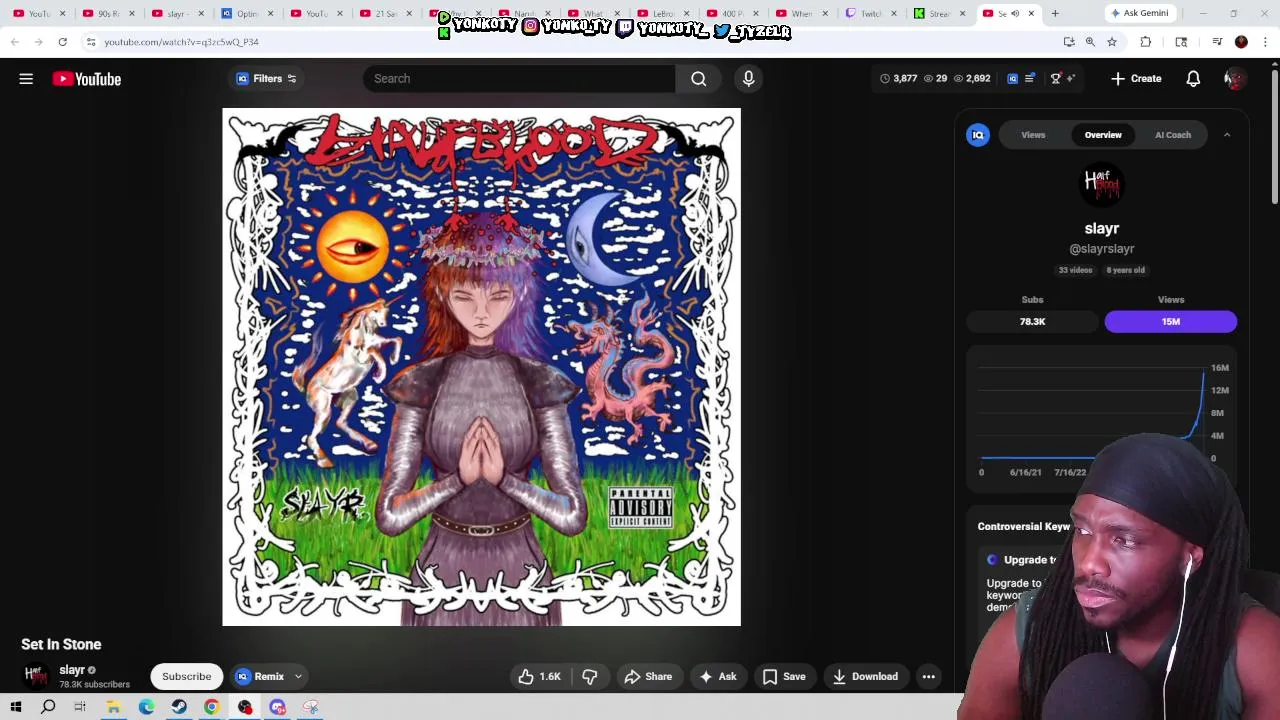Click the magnifier search submit button

[699, 79]
